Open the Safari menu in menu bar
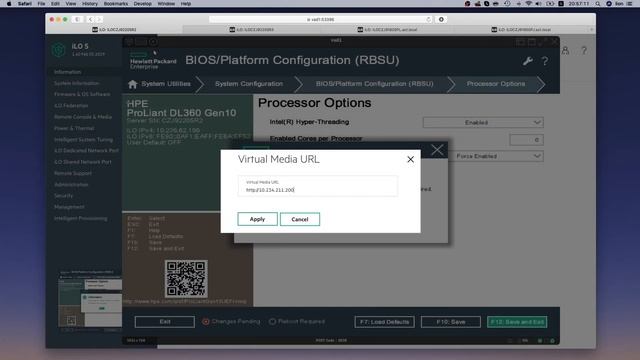Screen dimensions: 640x360 [x=24, y=4]
